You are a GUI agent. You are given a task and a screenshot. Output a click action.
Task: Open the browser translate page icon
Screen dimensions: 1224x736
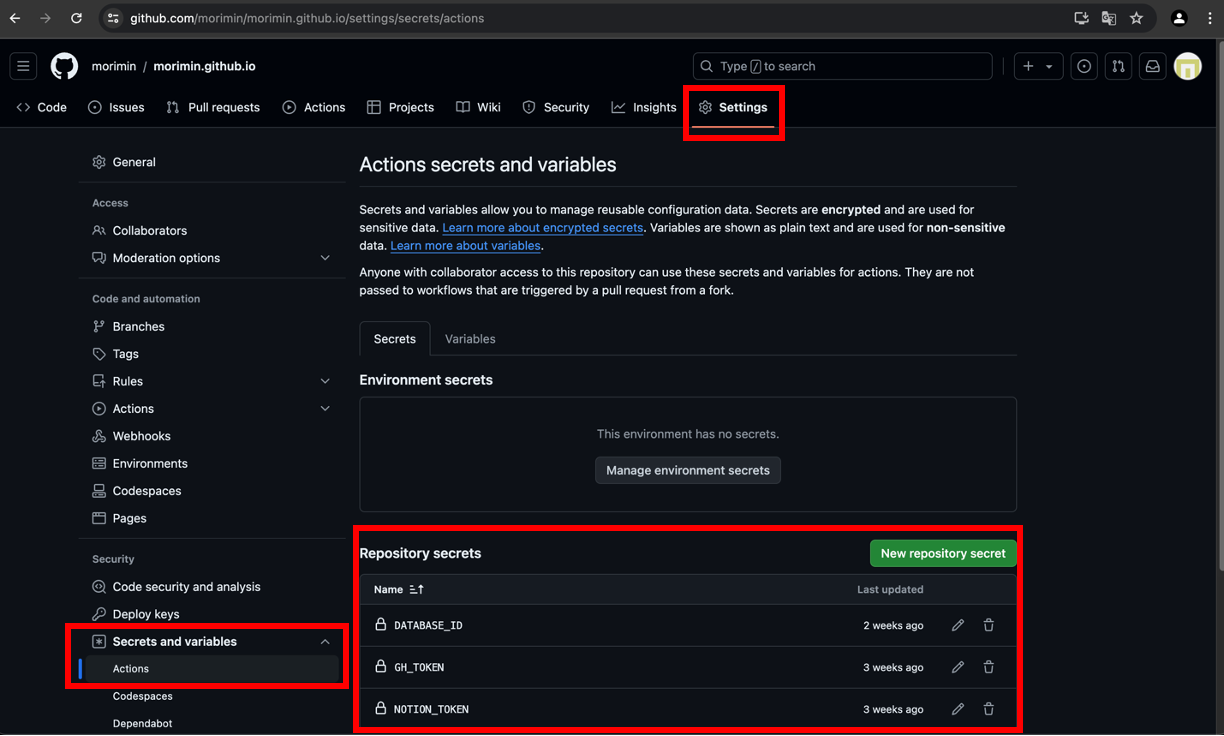[x=1108, y=18]
